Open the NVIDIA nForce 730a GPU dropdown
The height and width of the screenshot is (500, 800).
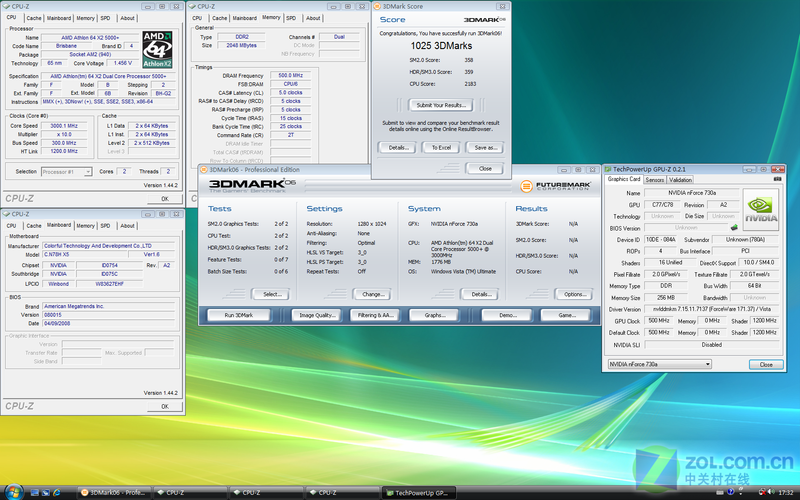coord(659,364)
